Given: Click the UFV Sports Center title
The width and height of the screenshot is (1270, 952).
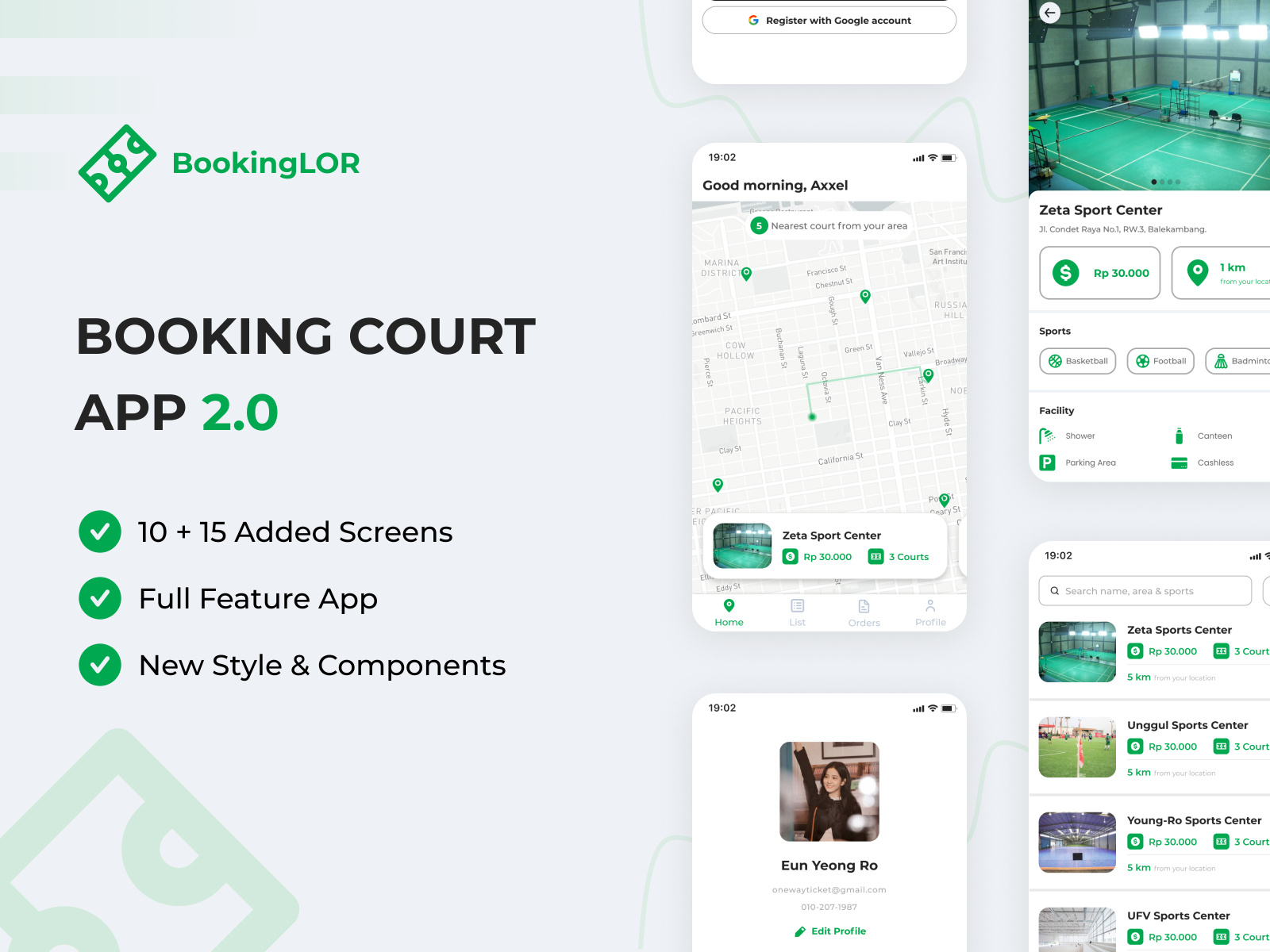Looking at the screenshot, I should pyautogui.click(x=1179, y=916).
